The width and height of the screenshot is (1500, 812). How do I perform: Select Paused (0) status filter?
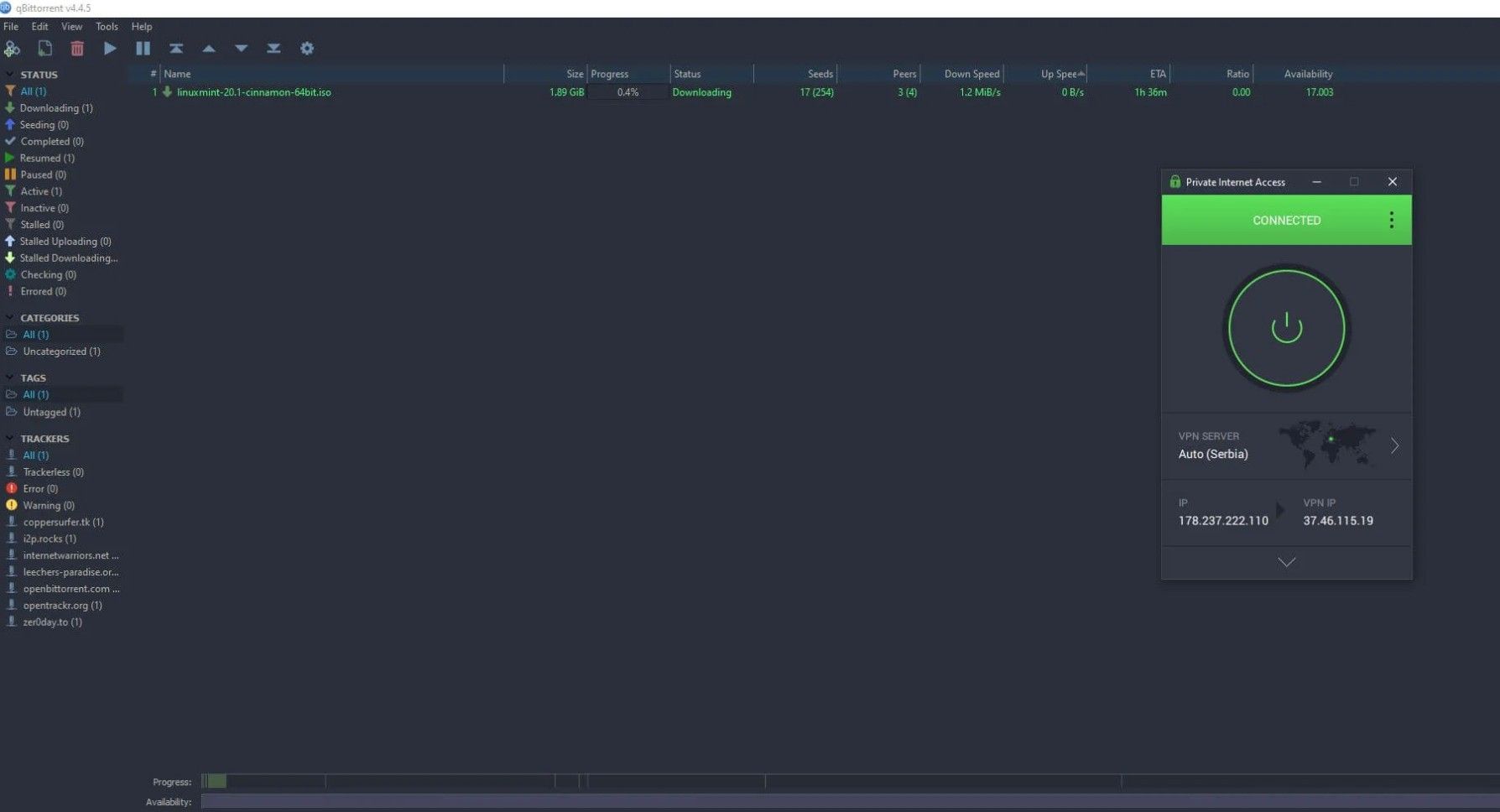tap(42, 174)
